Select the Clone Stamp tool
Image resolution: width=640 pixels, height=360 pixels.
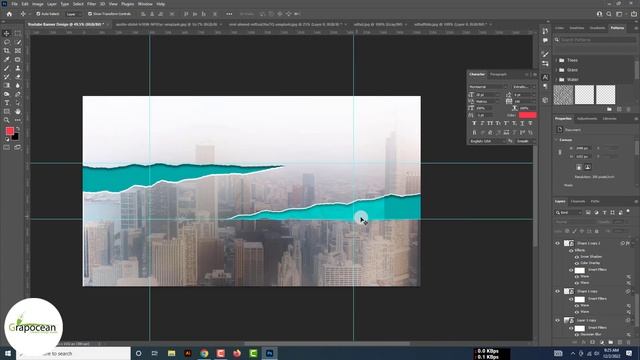coord(18,68)
